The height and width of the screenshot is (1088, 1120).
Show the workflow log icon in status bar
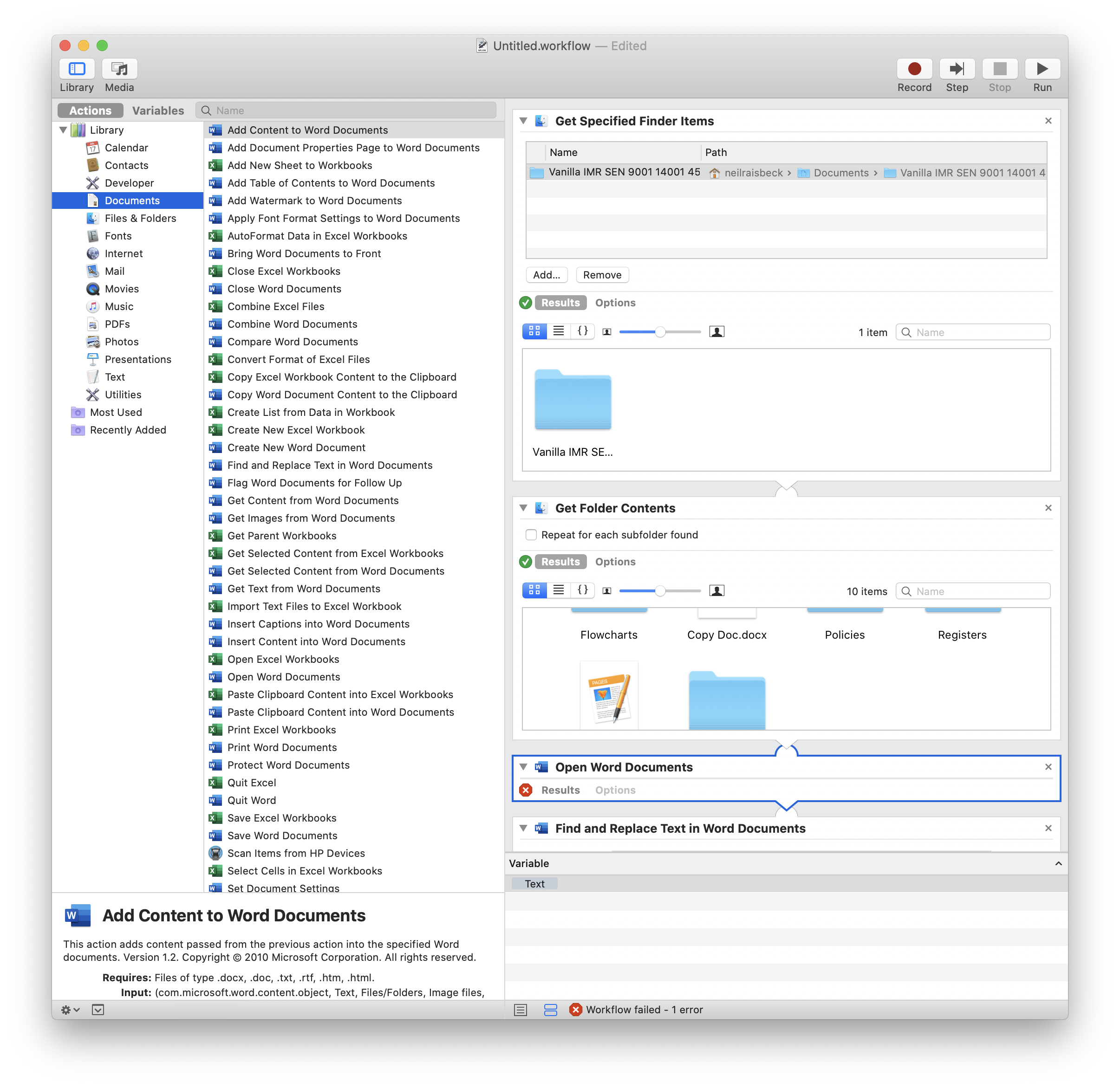coord(520,1010)
